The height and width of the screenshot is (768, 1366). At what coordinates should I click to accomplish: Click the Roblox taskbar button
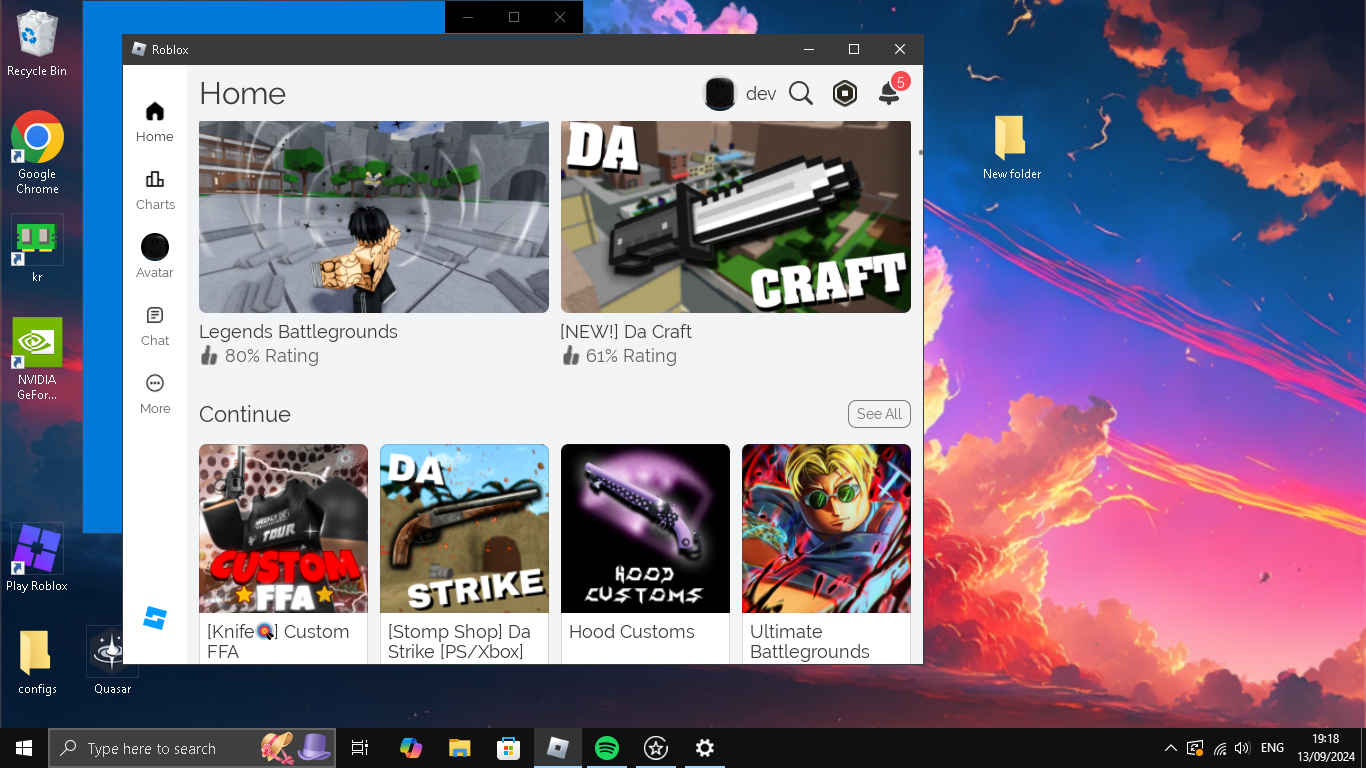(x=557, y=748)
